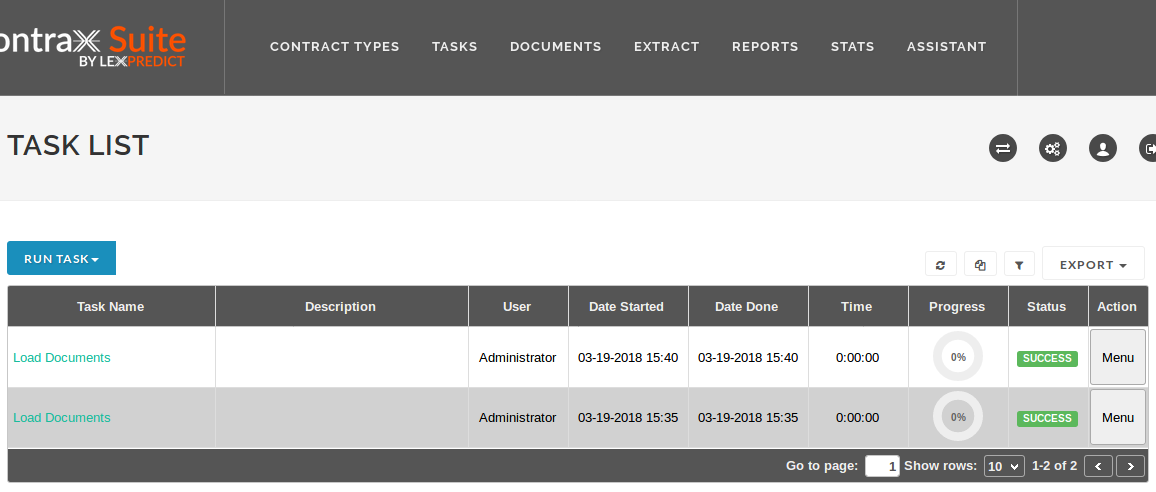Viewport: 1156px width, 492px height.
Task: Sort by Time column header
Action: click(857, 306)
